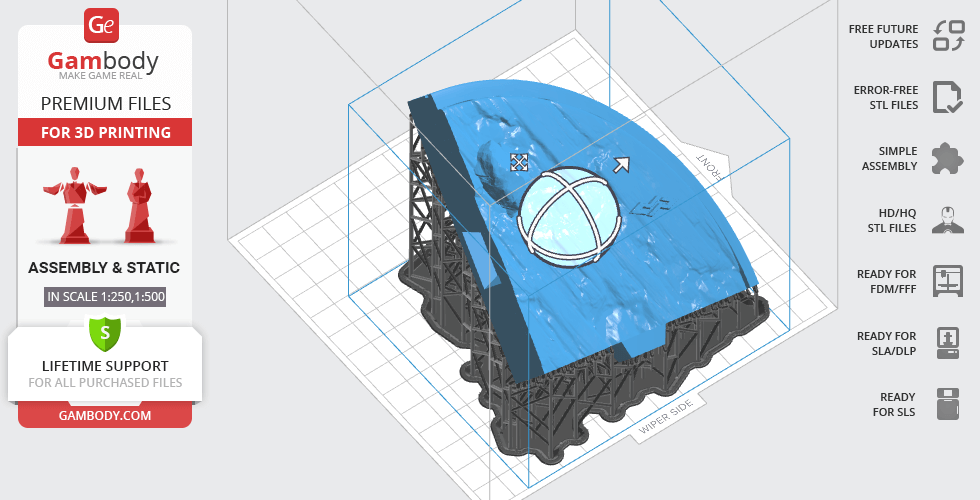The image size is (980, 500).
Task: Click the diagonal scale arrow on model
Action: pos(621,165)
